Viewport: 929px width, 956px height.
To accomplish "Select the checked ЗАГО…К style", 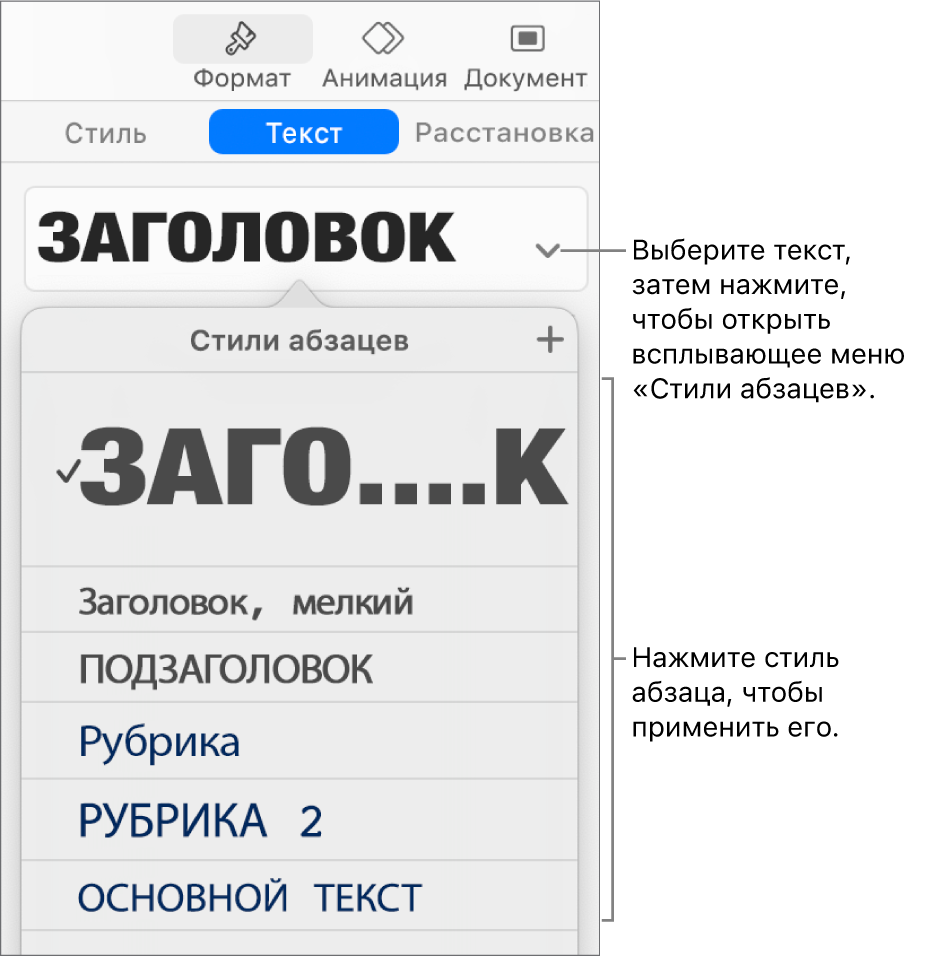I will [299, 468].
